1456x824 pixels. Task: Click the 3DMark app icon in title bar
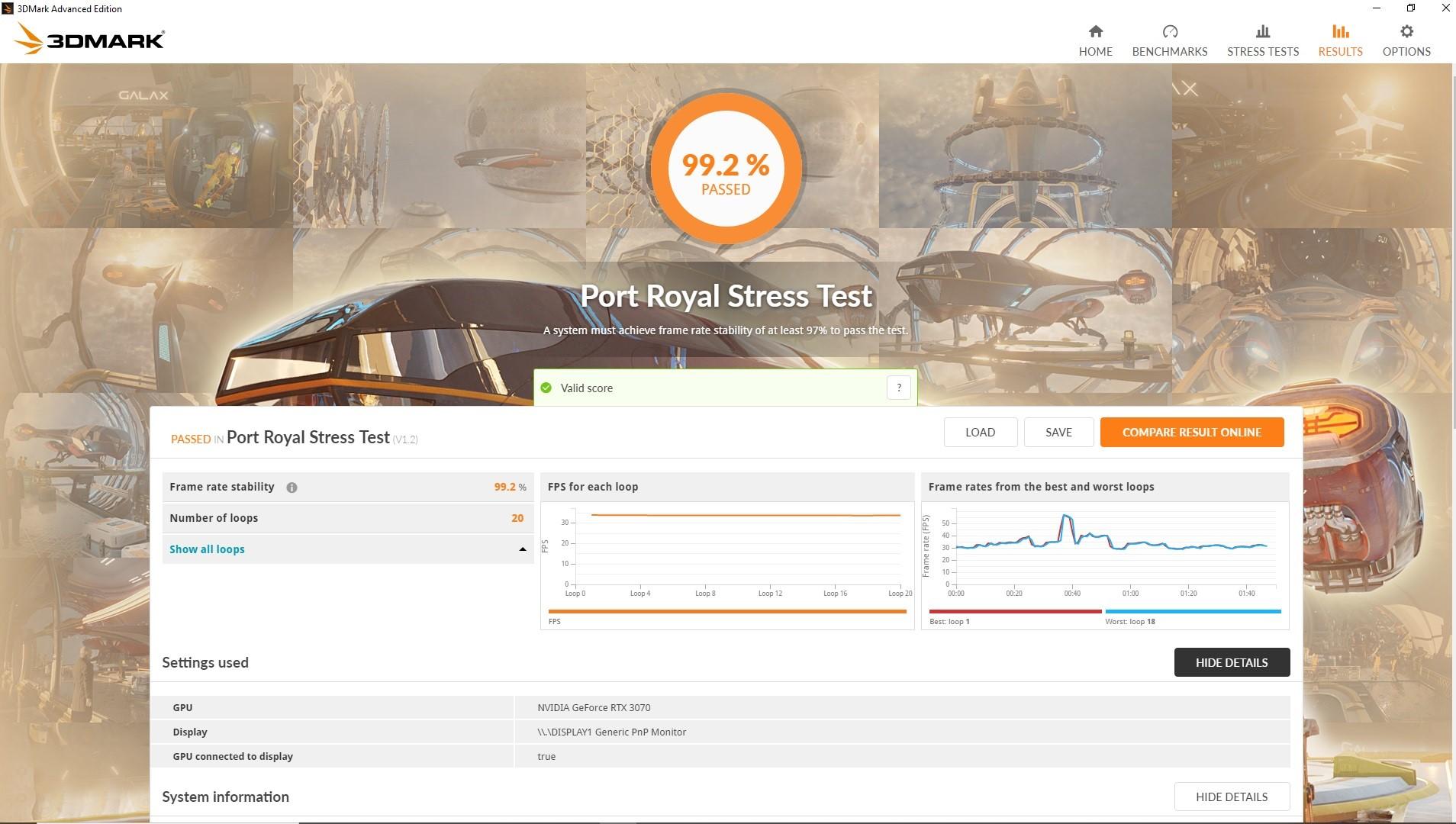8,8
